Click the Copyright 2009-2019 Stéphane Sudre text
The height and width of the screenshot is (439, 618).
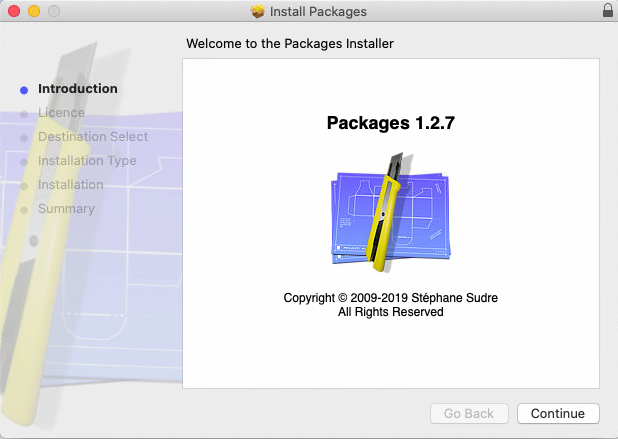391,298
